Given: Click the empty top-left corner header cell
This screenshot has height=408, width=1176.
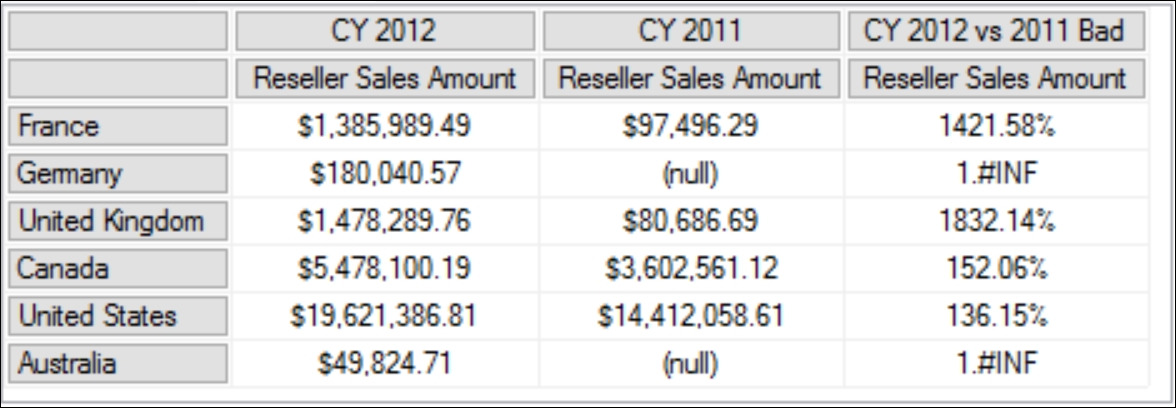Looking at the screenshot, I should tap(118, 31).
